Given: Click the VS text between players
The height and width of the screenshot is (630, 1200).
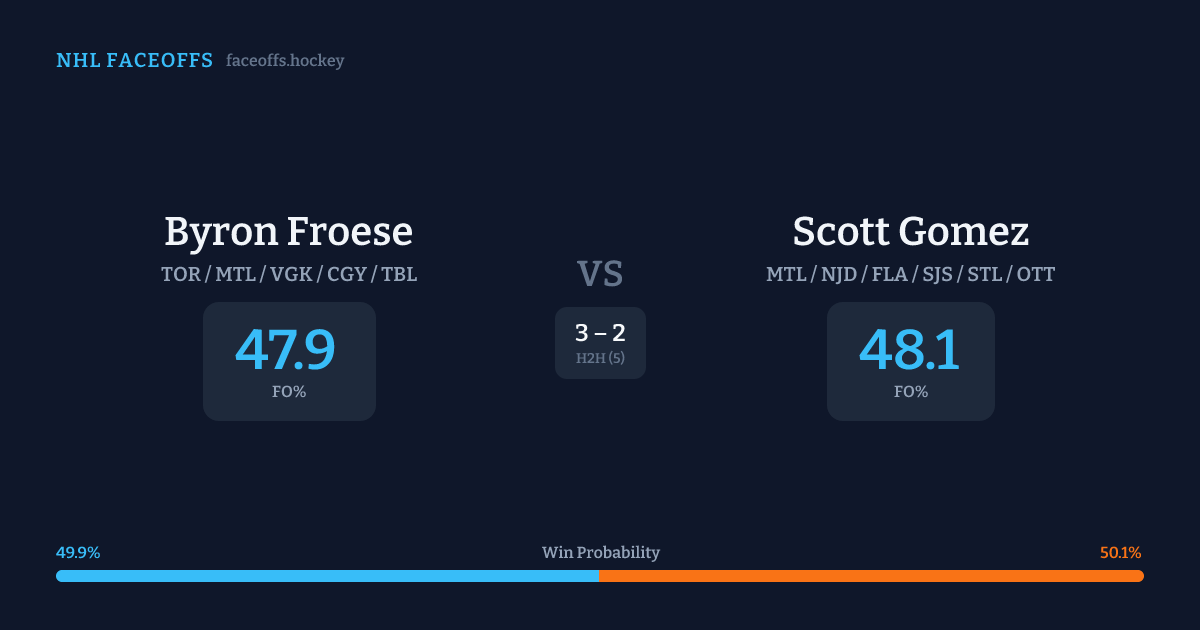Looking at the screenshot, I should pyautogui.click(x=600, y=274).
